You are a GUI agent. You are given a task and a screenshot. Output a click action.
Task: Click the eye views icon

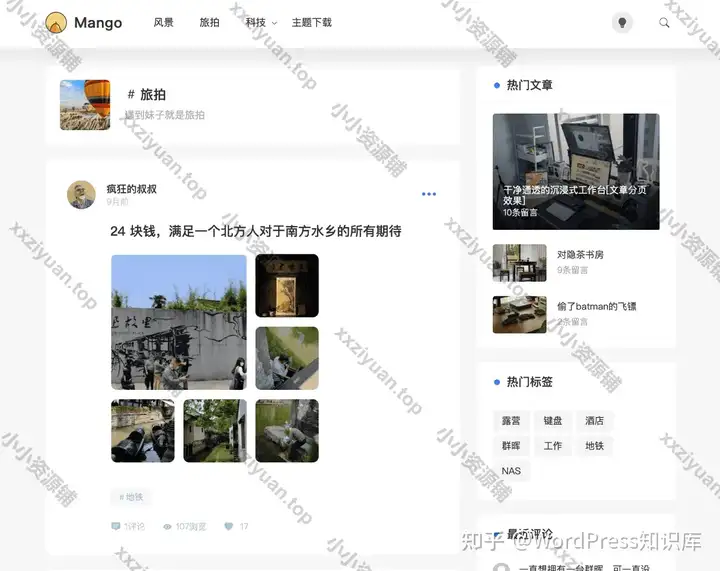coord(168,526)
